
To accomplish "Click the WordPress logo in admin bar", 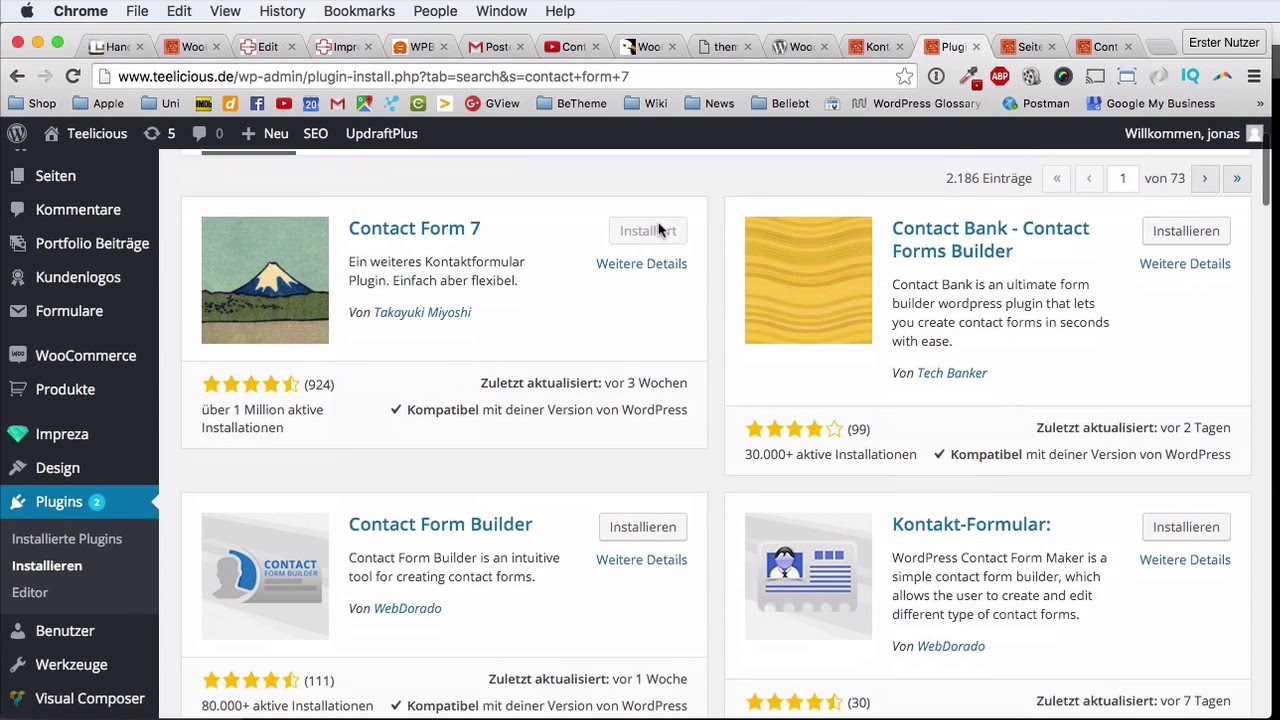I will pyautogui.click(x=16, y=133).
